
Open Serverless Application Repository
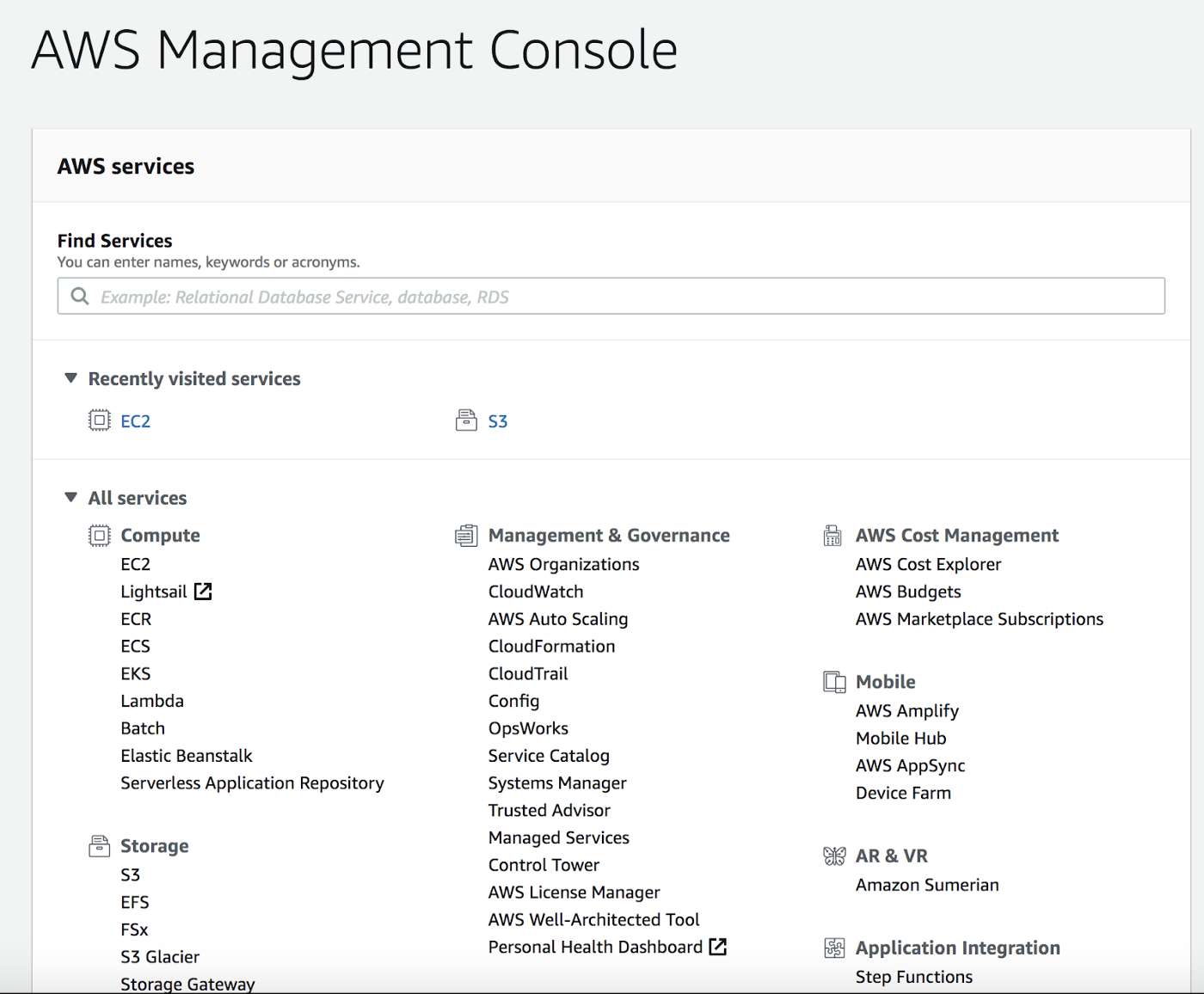click(252, 783)
